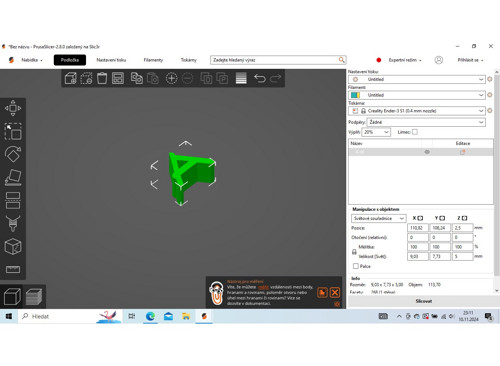
Task: Click the Pozice X value field
Action: click(x=418, y=228)
